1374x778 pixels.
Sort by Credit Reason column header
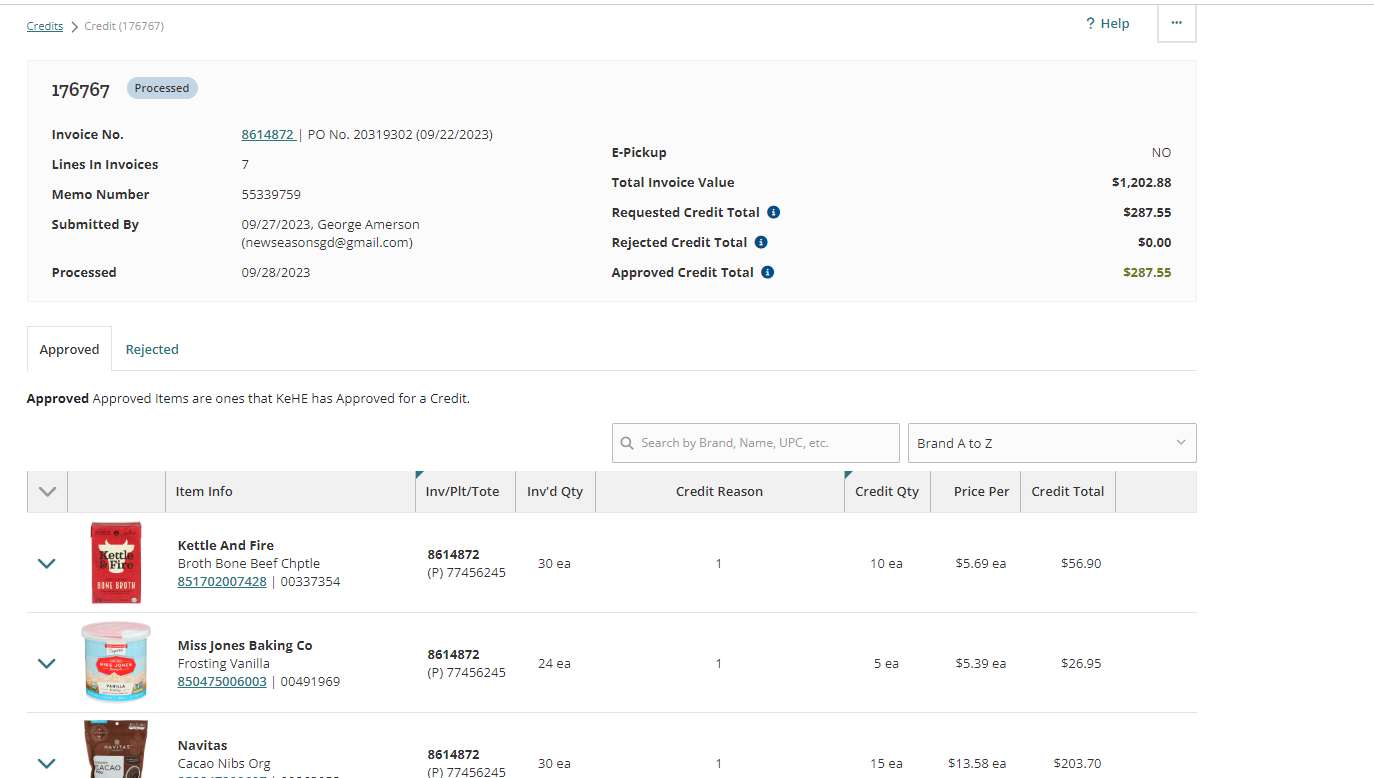coord(719,491)
